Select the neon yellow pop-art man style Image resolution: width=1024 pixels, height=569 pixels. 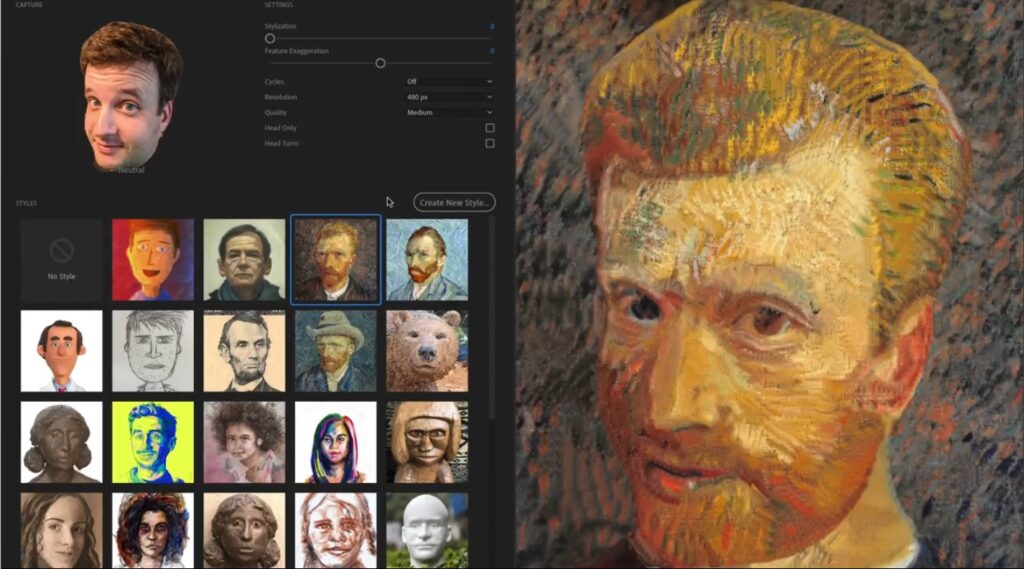click(x=153, y=442)
